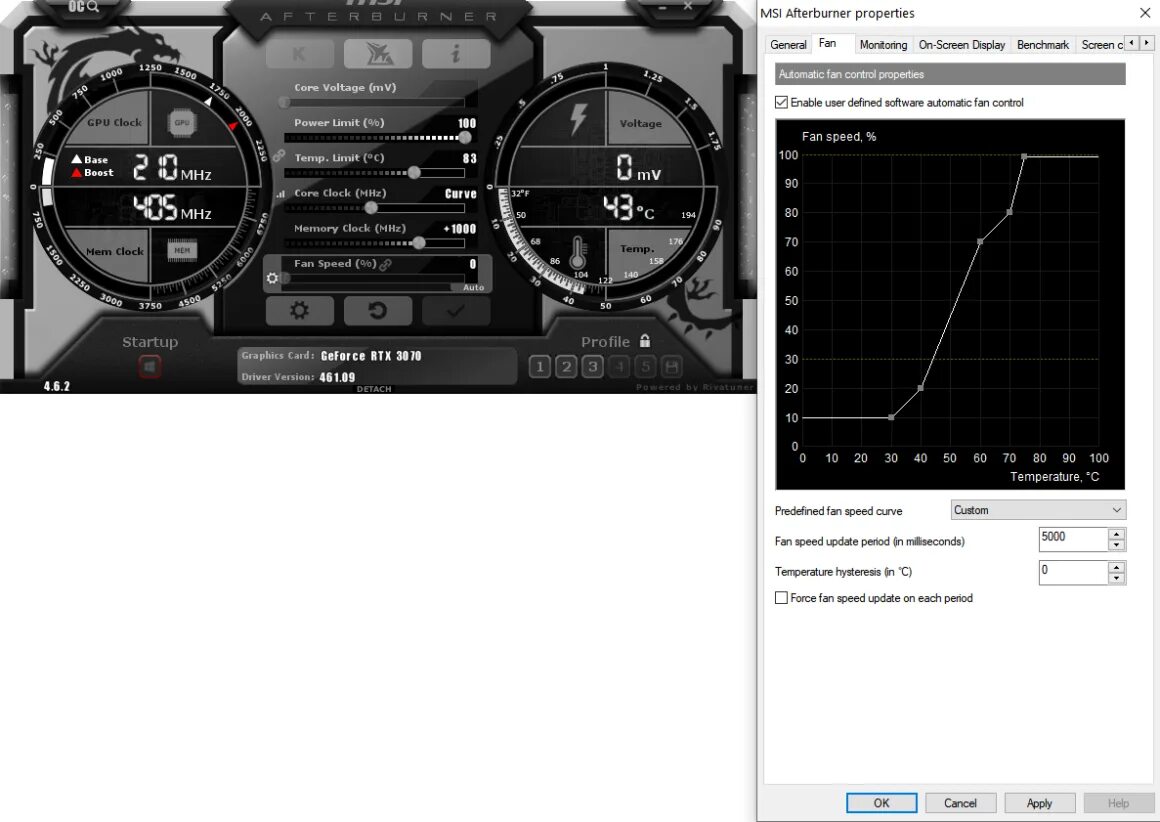Screen dimensions: 1160x822
Task: Click the apply checkmark button in Afterburner
Action: point(456,311)
